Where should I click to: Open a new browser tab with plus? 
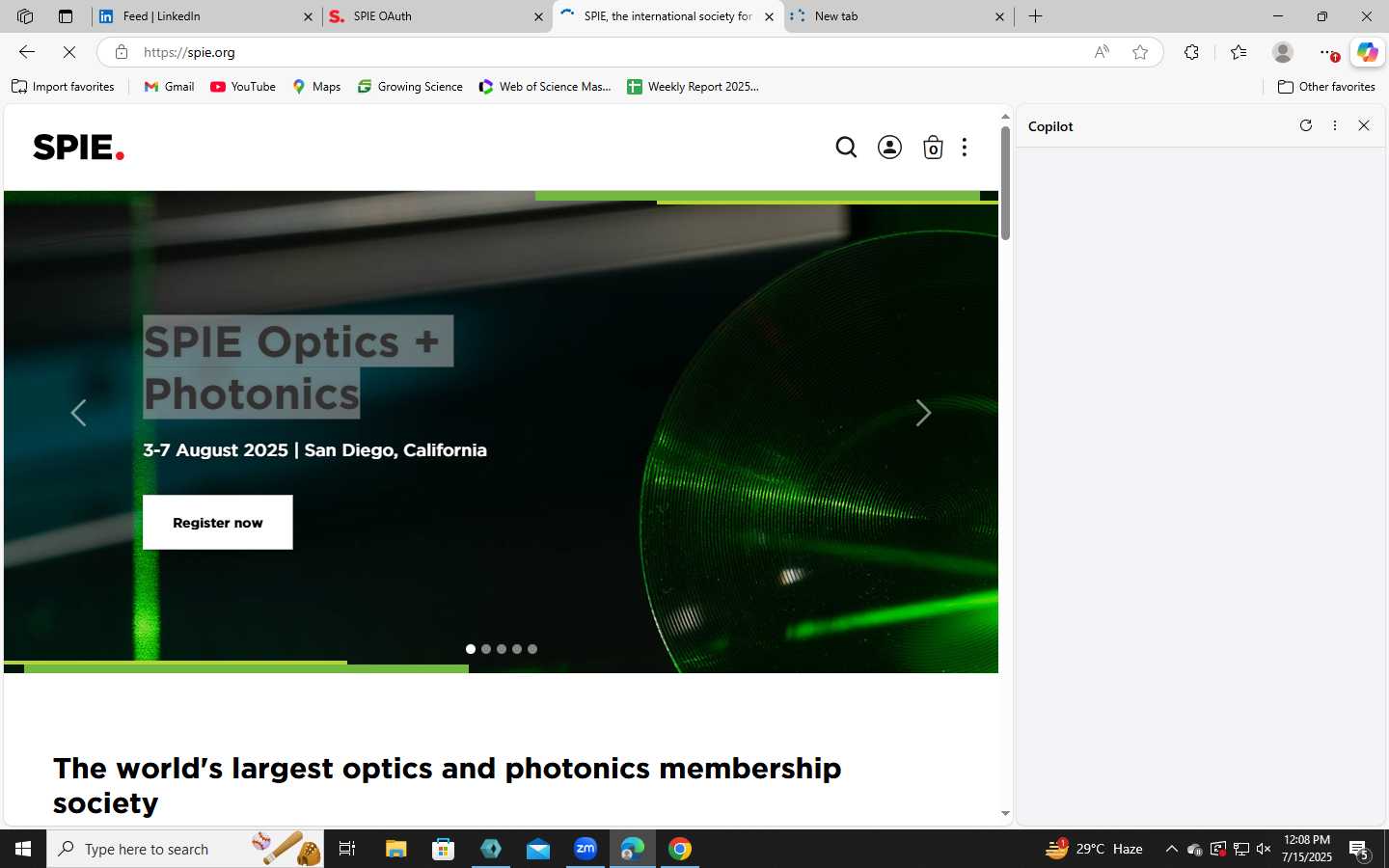(1035, 16)
